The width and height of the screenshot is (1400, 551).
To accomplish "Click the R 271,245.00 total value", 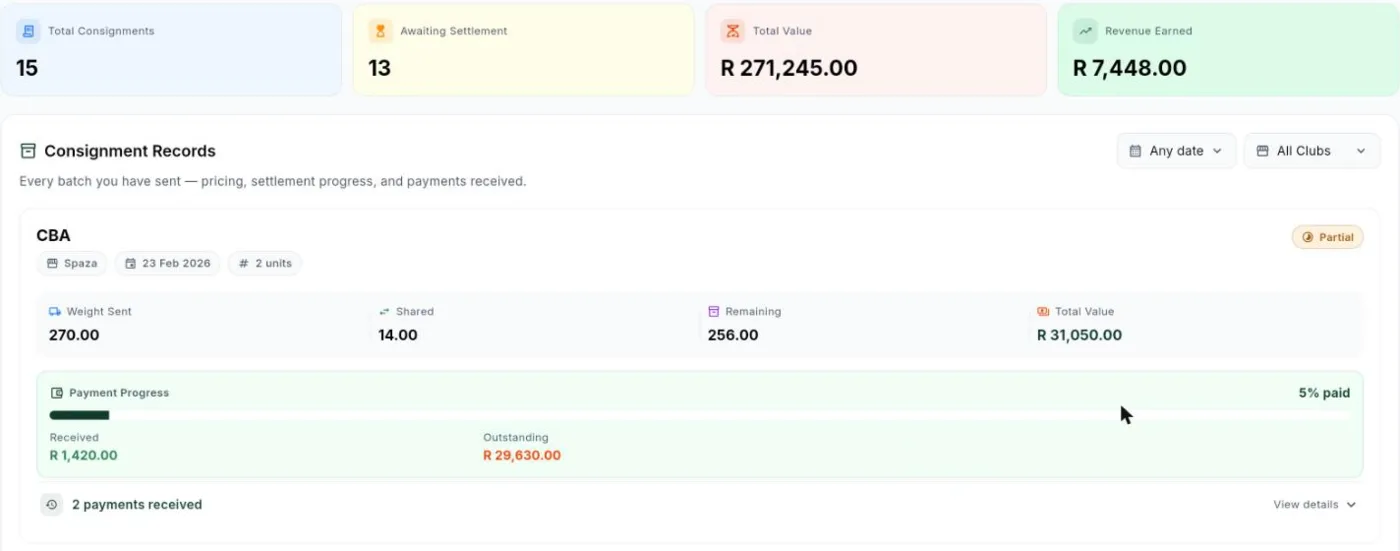I will [789, 68].
